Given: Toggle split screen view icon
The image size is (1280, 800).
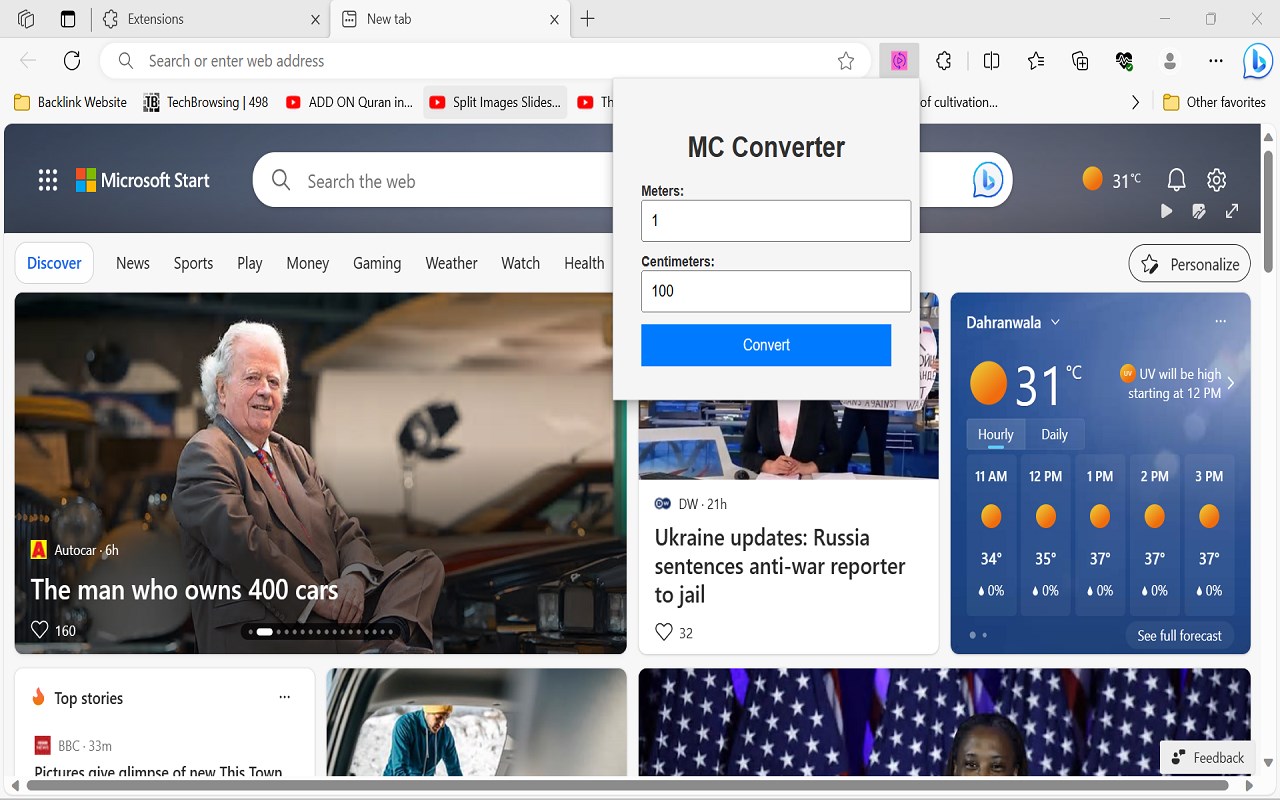Looking at the screenshot, I should pos(992,61).
